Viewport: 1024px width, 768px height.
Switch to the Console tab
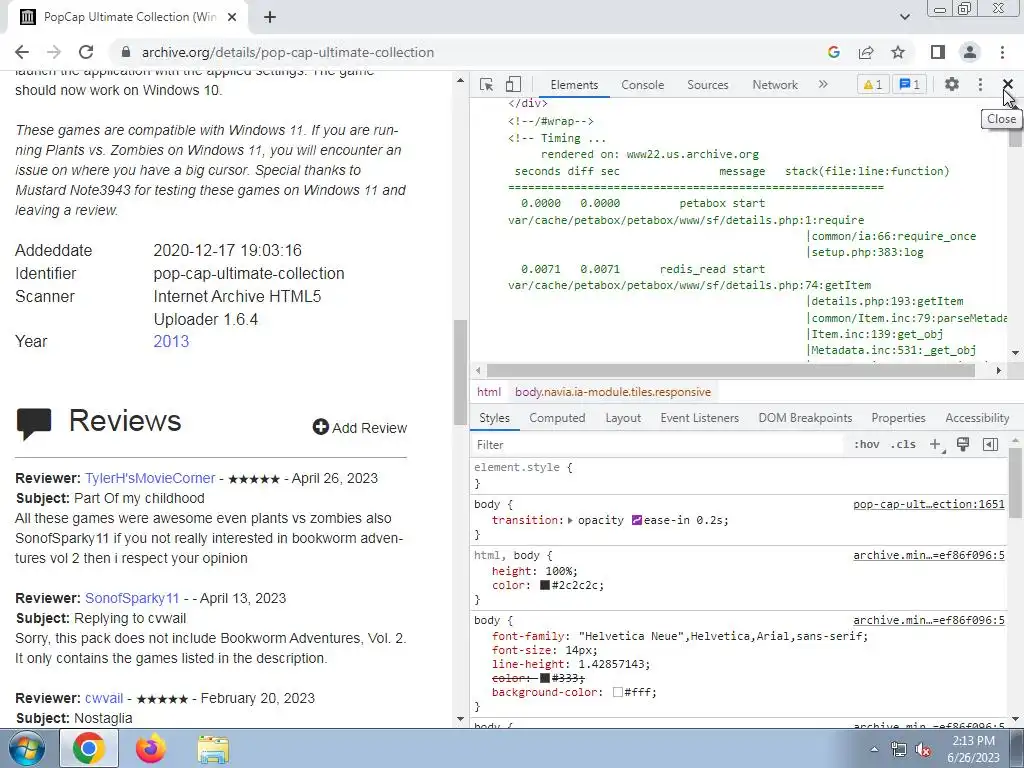[x=643, y=85]
